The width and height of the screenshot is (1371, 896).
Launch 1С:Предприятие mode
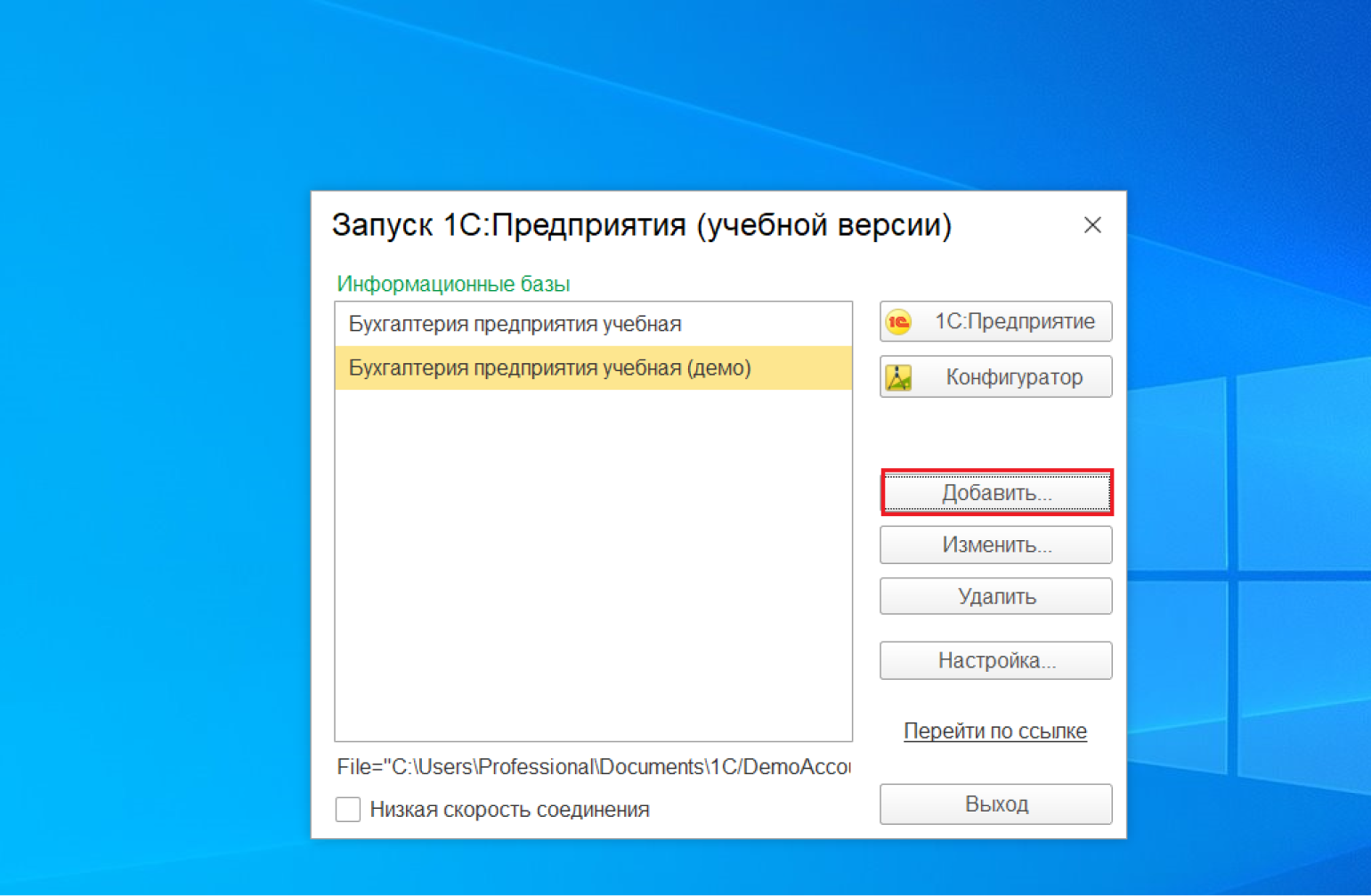click(995, 321)
